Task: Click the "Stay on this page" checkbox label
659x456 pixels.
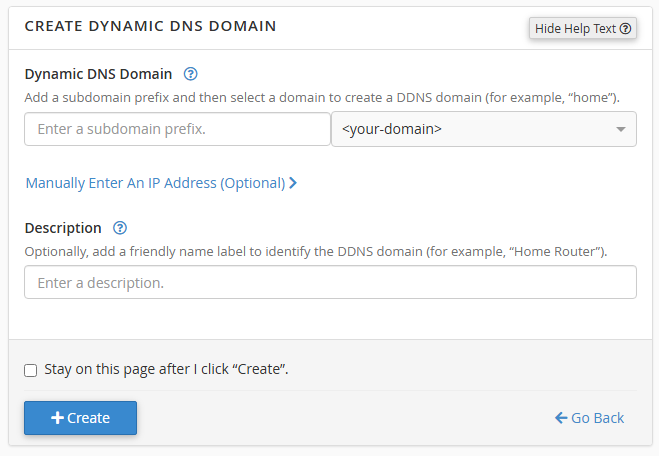Action: click(166, 370)
